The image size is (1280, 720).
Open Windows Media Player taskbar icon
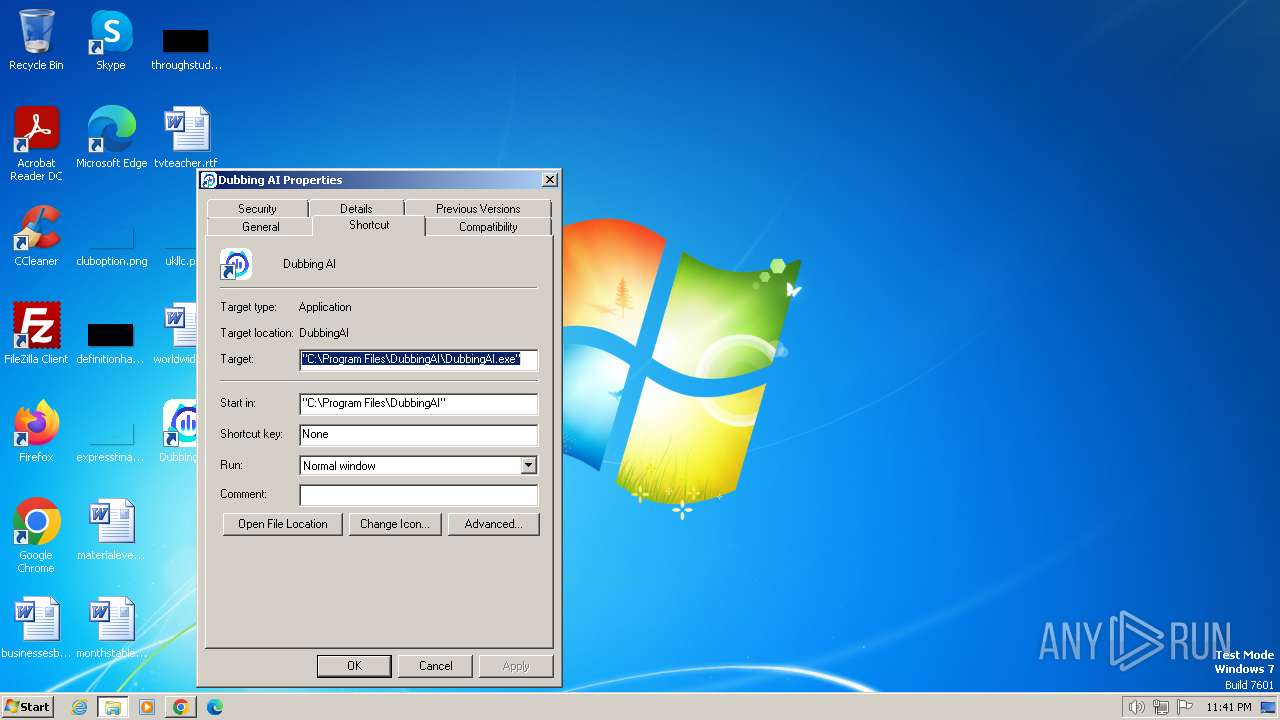click(x=147, y=707)
